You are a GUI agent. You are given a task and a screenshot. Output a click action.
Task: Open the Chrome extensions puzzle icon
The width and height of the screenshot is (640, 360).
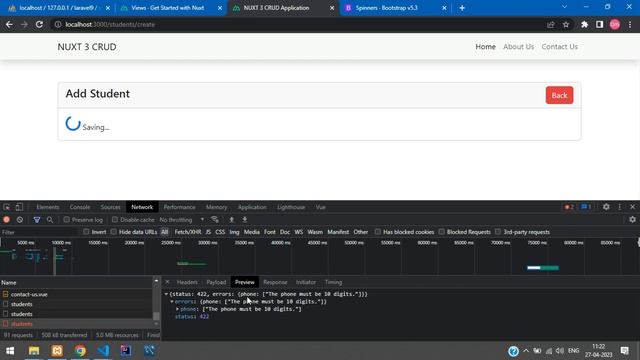[584, 24]
